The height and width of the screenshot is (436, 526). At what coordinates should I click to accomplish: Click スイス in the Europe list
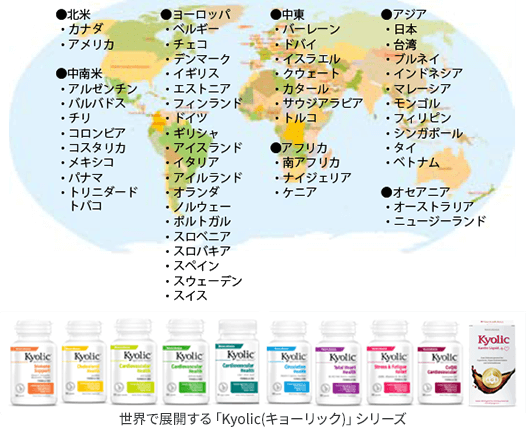click(190, 295)
